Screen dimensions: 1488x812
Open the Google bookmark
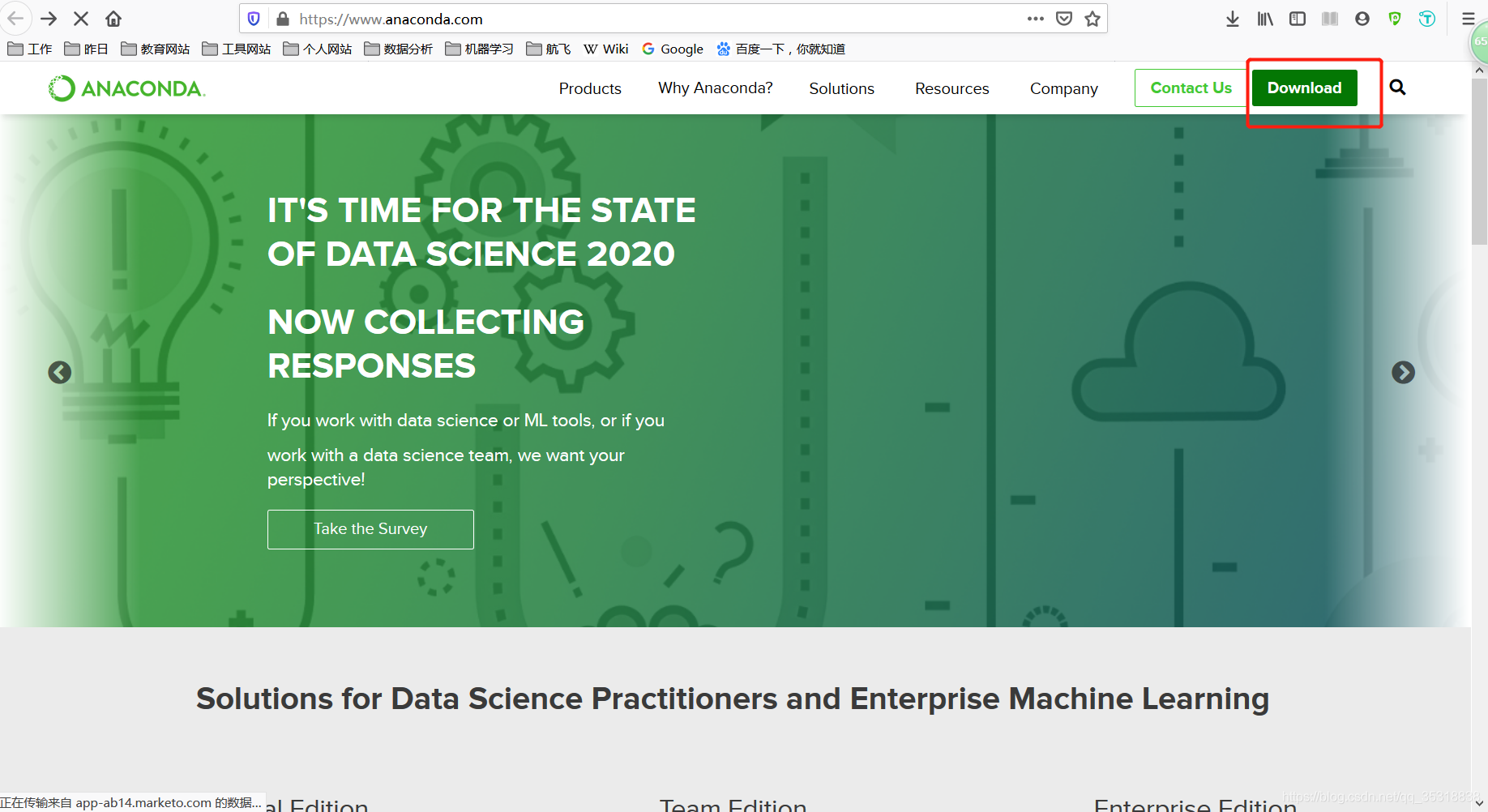point(673,49)
